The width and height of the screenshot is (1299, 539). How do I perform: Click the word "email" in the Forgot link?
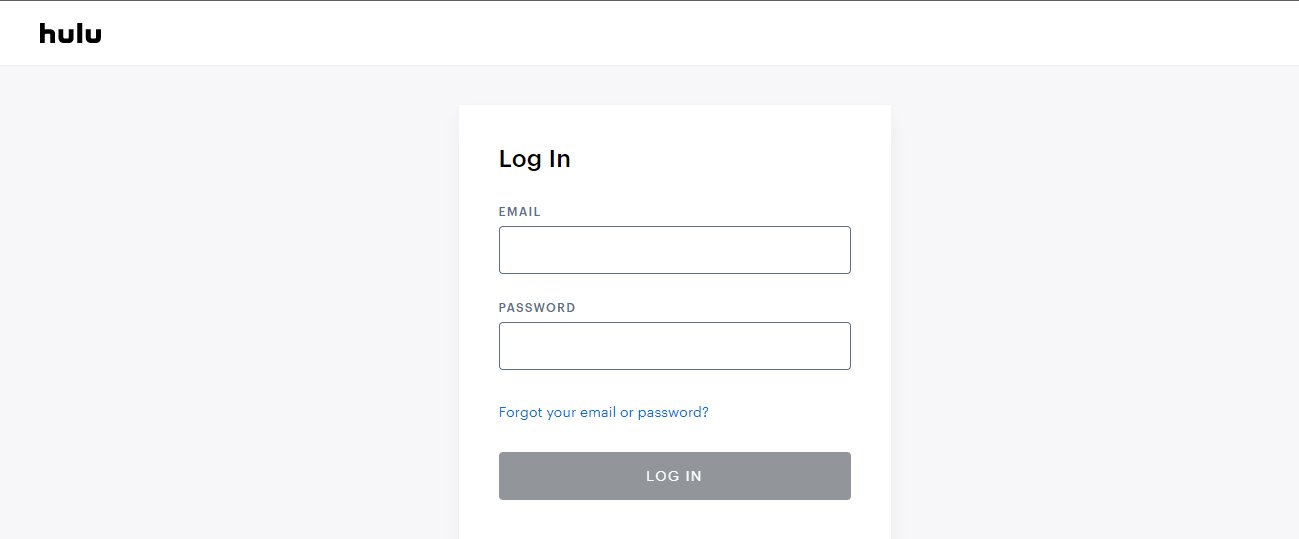(x=598, y=412)
